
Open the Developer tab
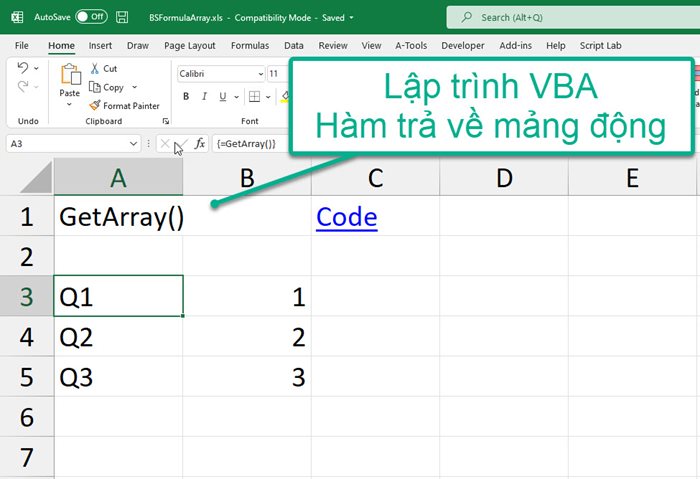click(462, 46)
